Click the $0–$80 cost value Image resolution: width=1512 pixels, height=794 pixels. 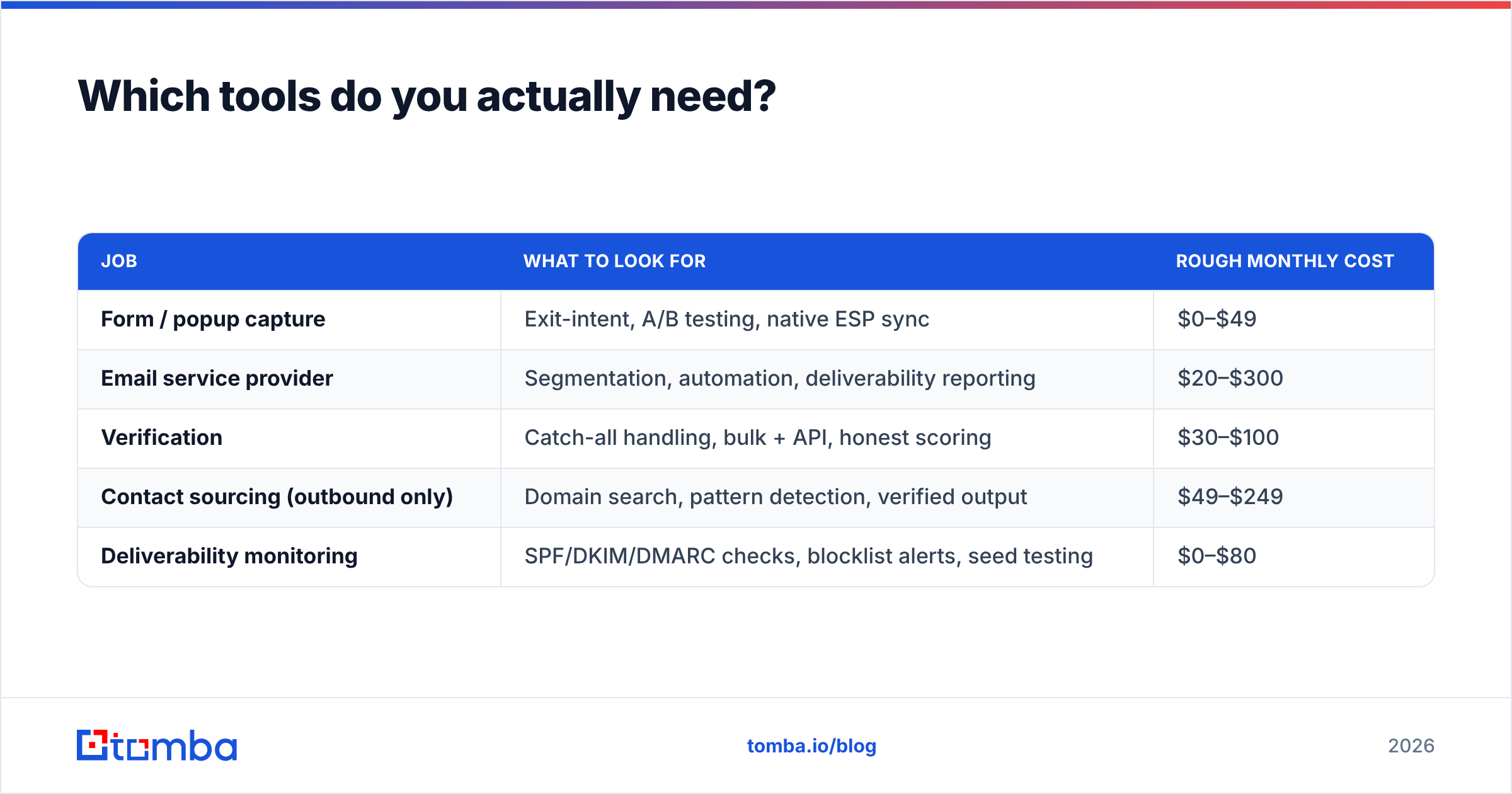click(x=1217, y=556)
